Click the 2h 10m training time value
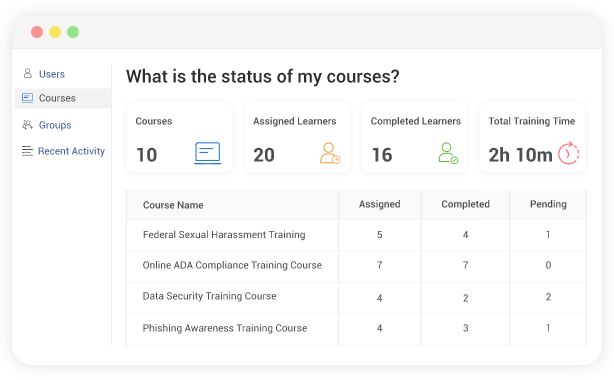 tap(520, 155)
